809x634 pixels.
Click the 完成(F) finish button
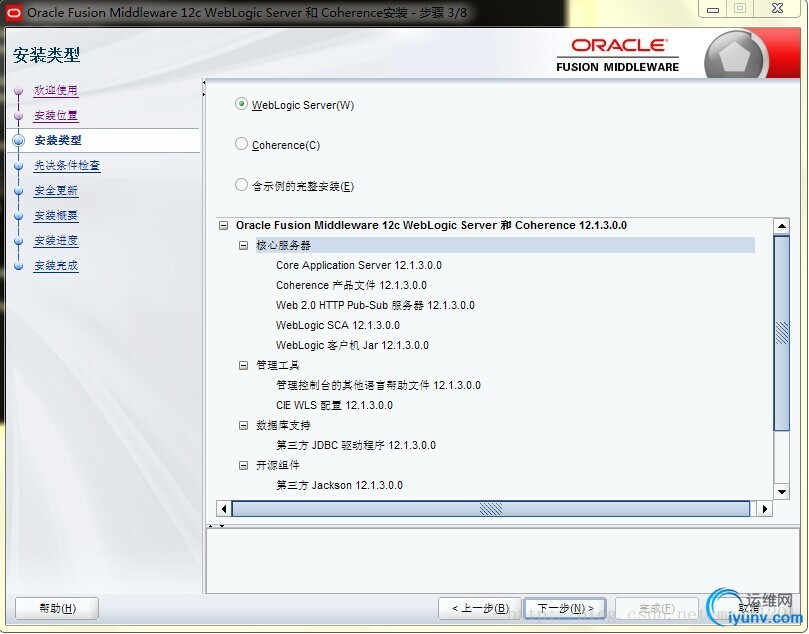[x=657, y=608]
